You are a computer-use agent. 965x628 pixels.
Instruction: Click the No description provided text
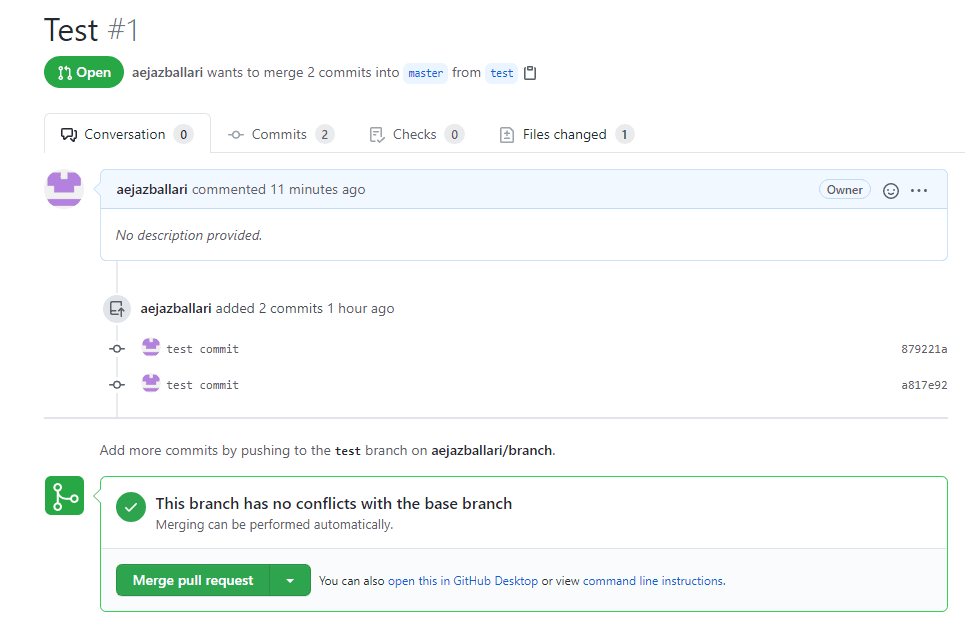pyautogui.click(x=189, y=235)
